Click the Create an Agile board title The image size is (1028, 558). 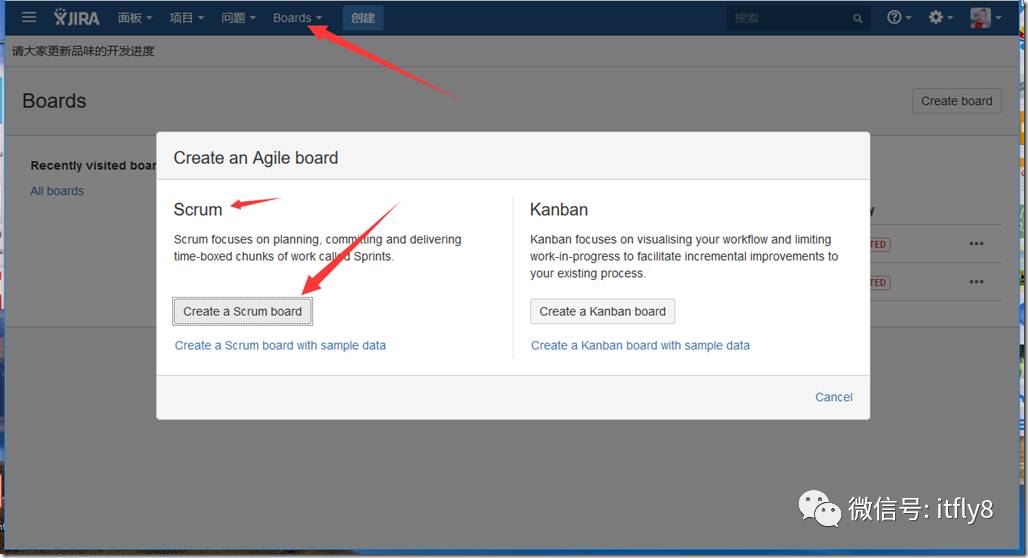(x=256, y=157)
